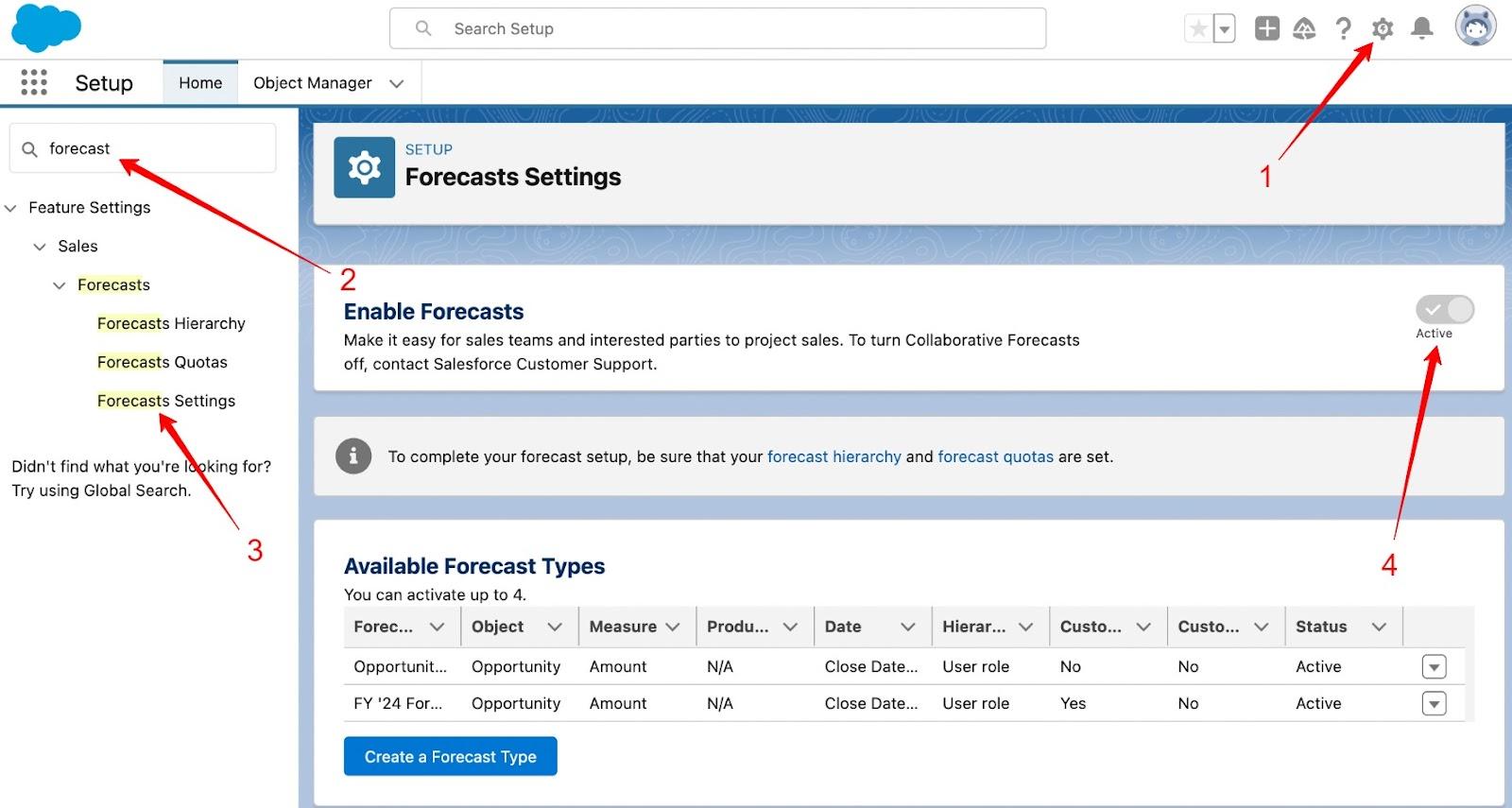
Task: Select the Opportunit... forecast type cell
Action: [401, 666]
